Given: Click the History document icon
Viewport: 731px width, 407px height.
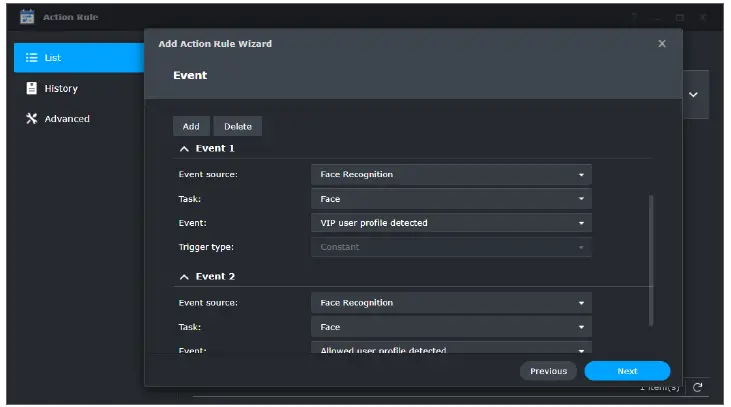Looking at the screenshot, I should [x=31, y=88].
